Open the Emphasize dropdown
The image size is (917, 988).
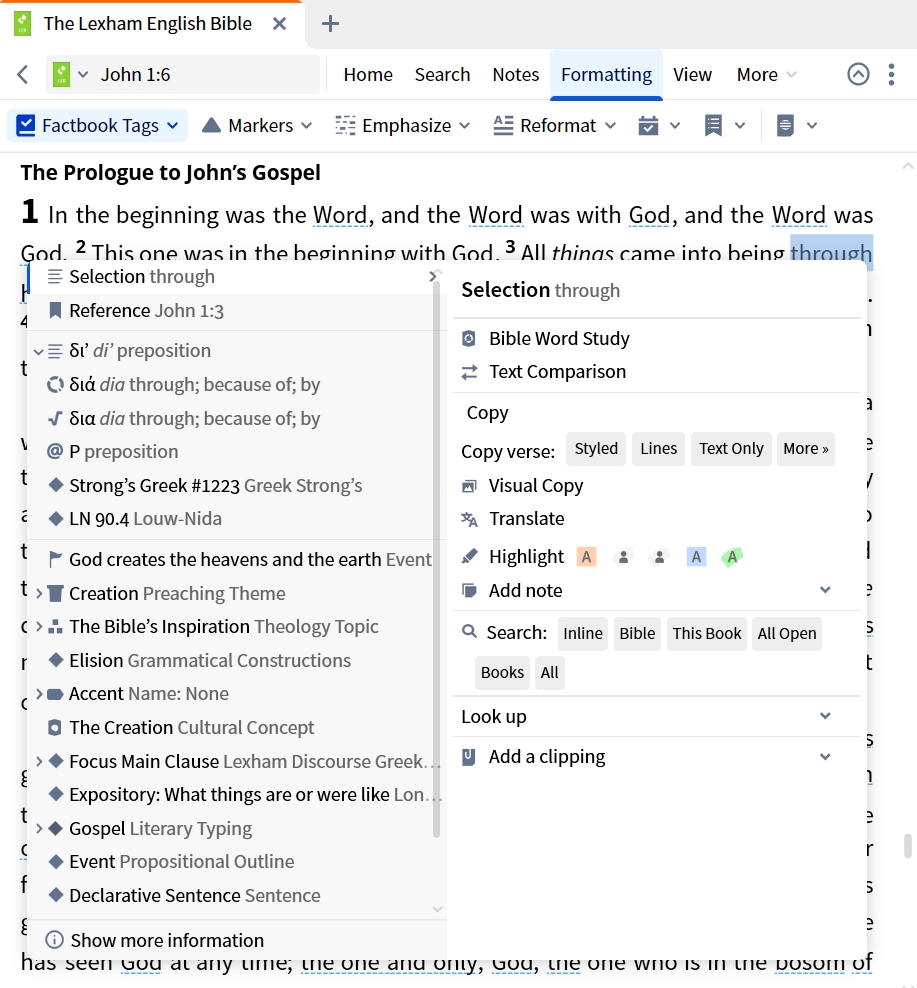[403, 125]
